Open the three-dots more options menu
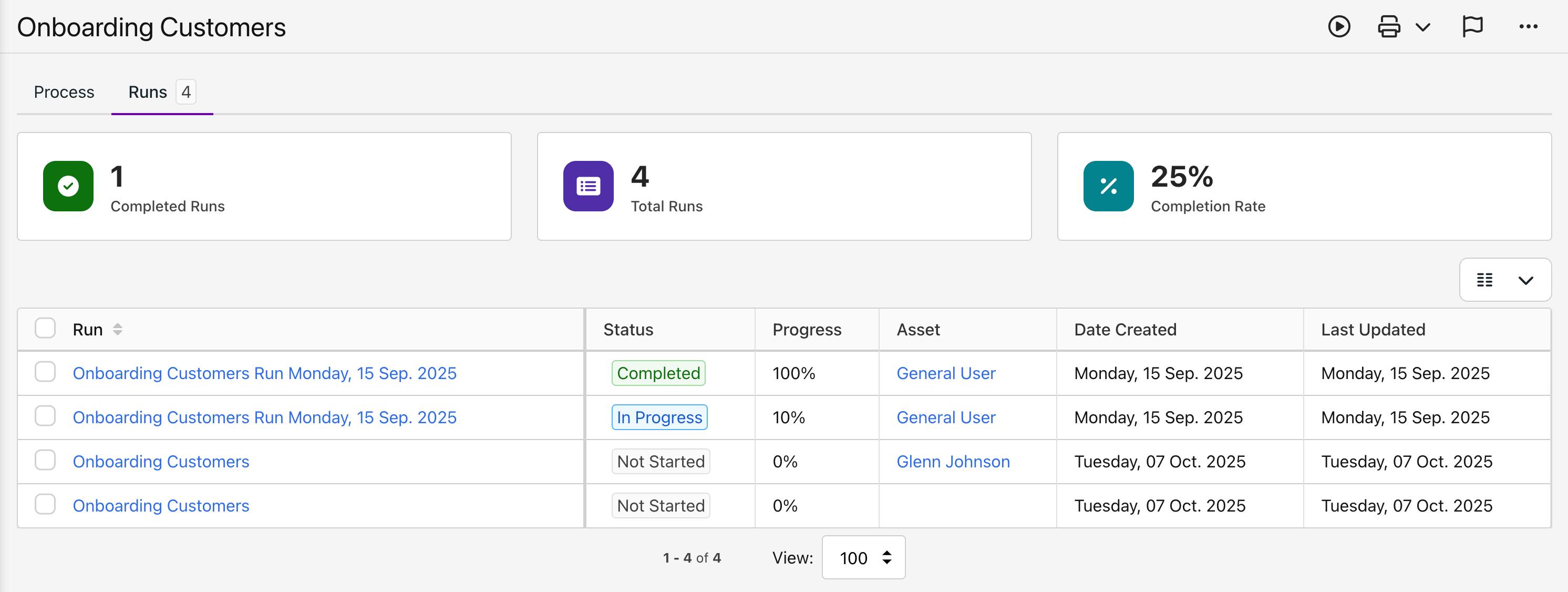The image size is (1568, 592). tap(1528, 27)
